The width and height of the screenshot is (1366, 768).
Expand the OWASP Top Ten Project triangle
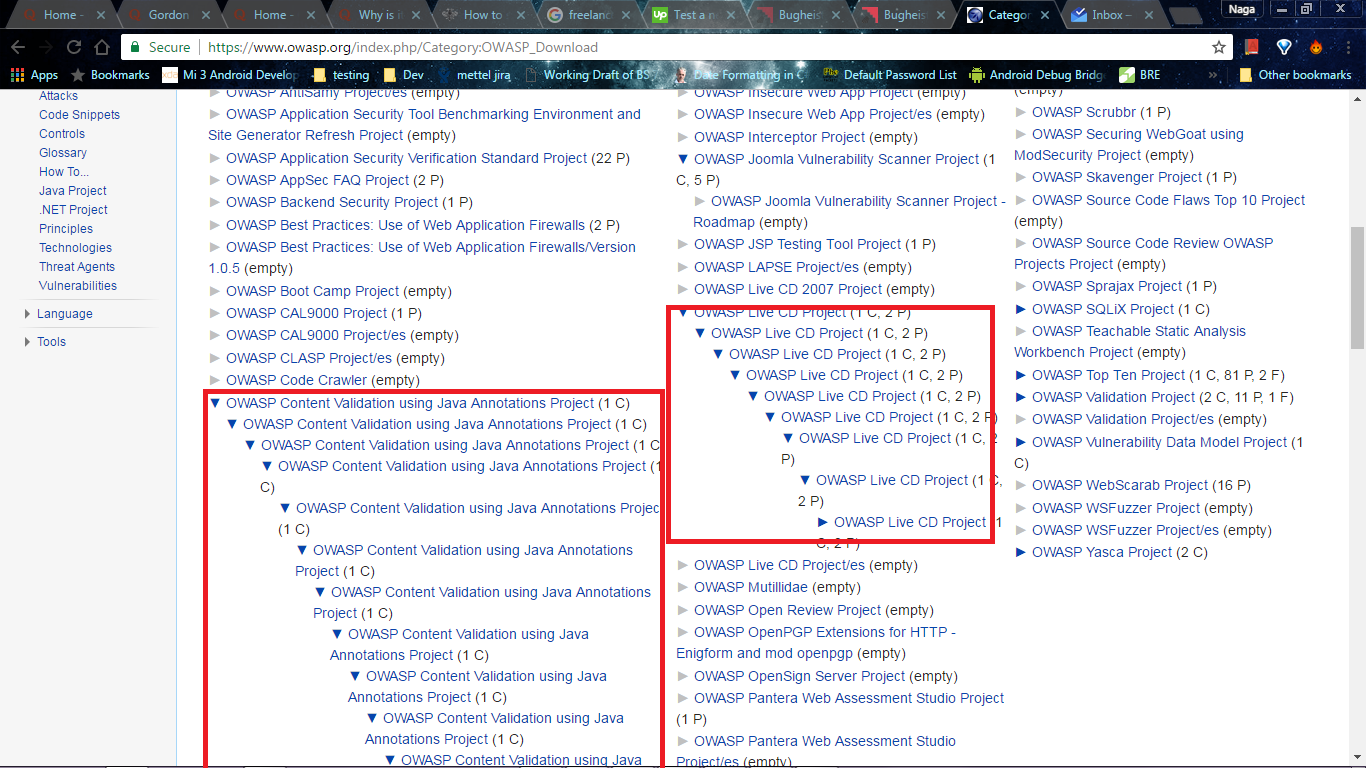click(1021, 375)
